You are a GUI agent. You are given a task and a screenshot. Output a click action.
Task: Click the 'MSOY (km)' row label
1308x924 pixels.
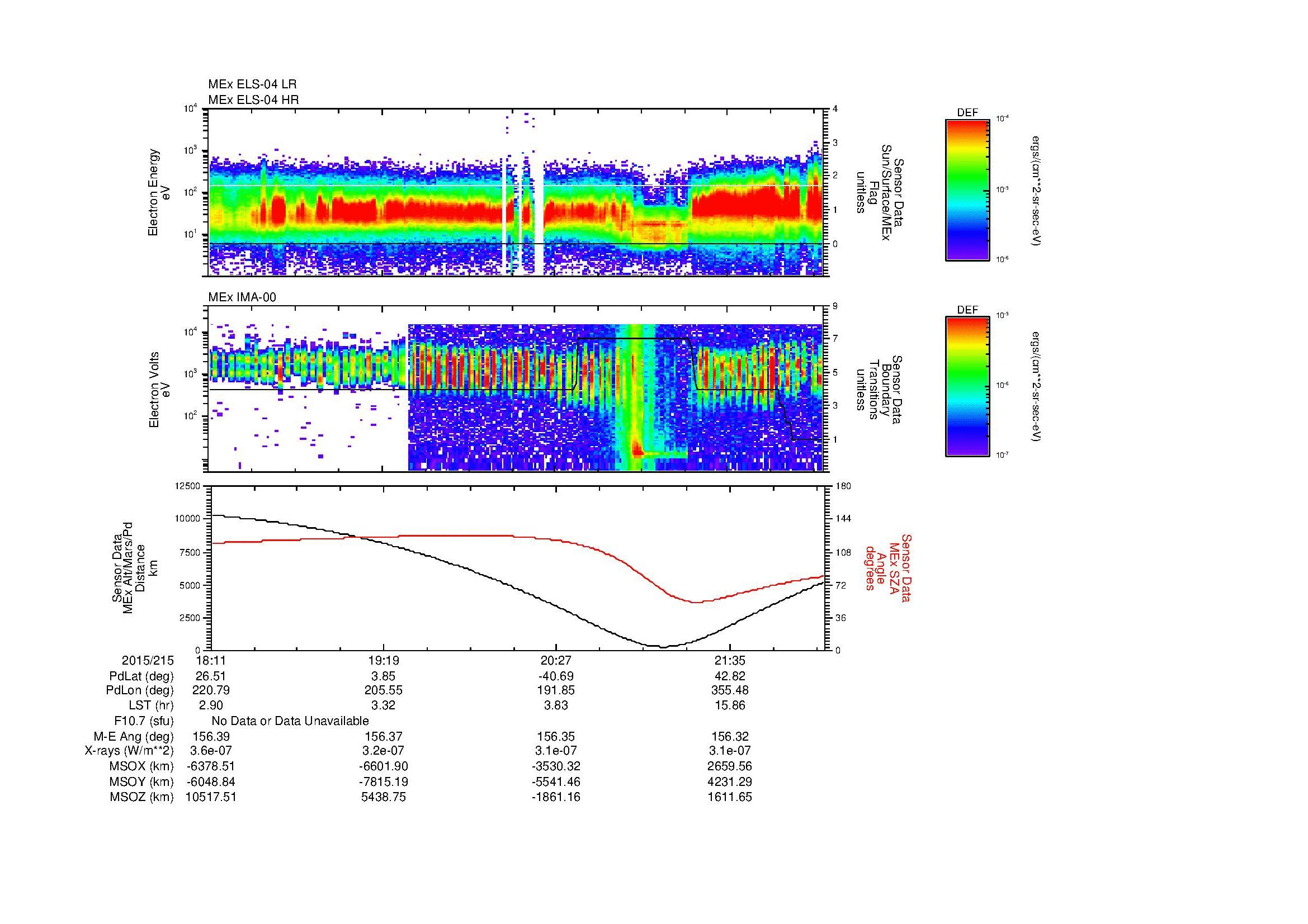[142, 781]
